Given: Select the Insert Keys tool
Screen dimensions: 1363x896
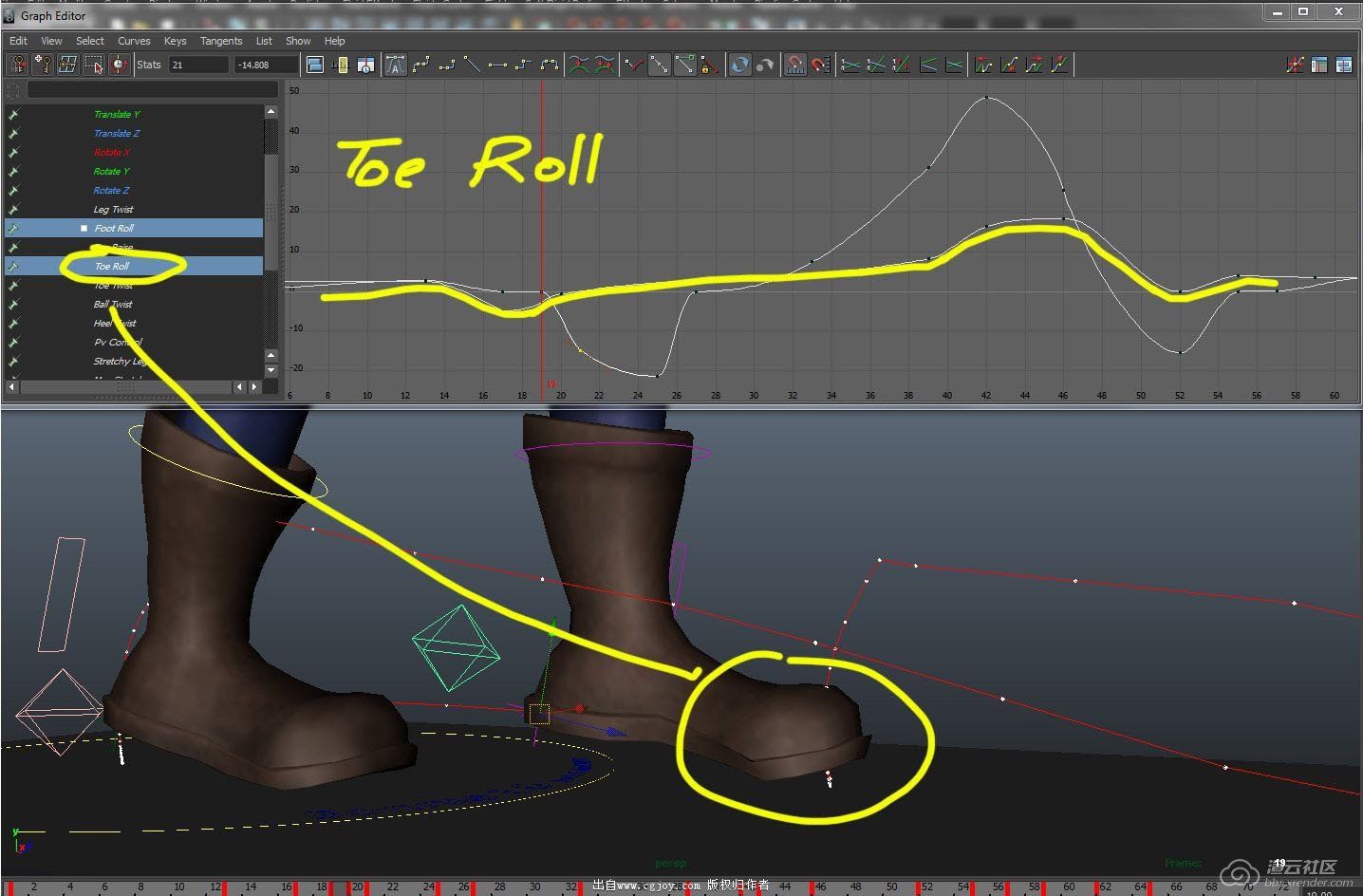Looking at the screenshot, I should click(43, 65).
